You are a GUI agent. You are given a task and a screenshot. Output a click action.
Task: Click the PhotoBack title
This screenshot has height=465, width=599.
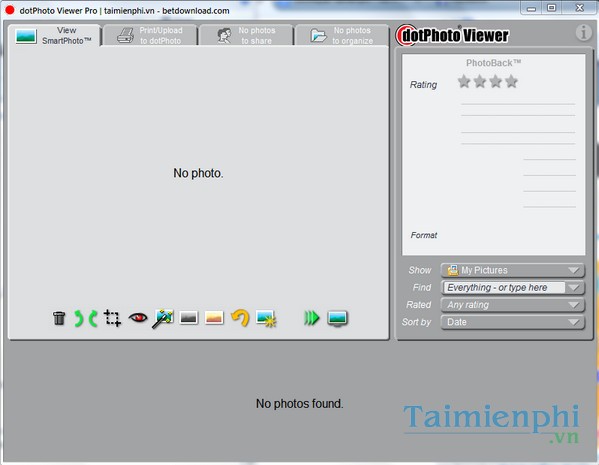[x=493, y=63]
